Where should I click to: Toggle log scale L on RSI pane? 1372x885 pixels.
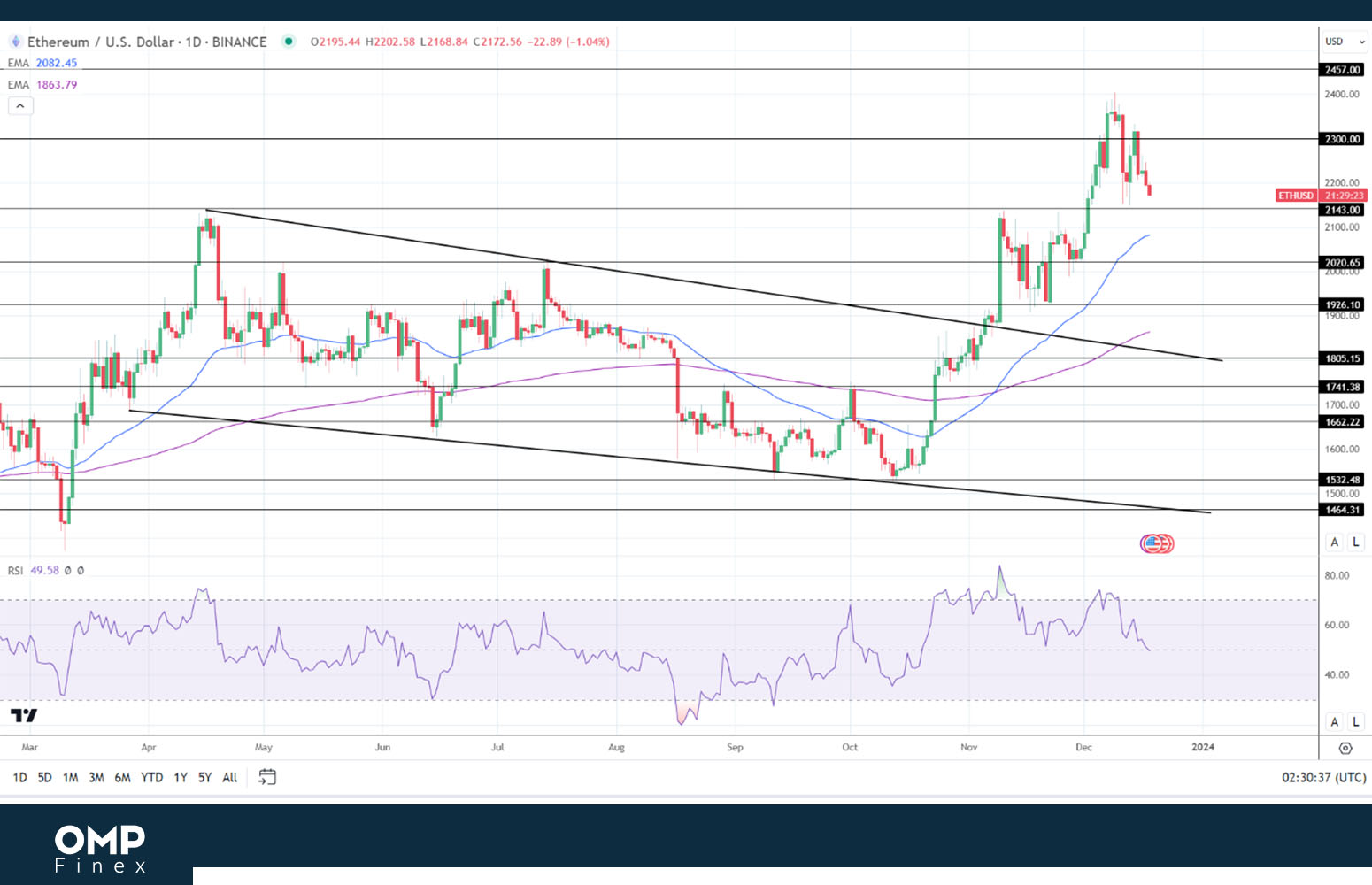coord(1355,721)
